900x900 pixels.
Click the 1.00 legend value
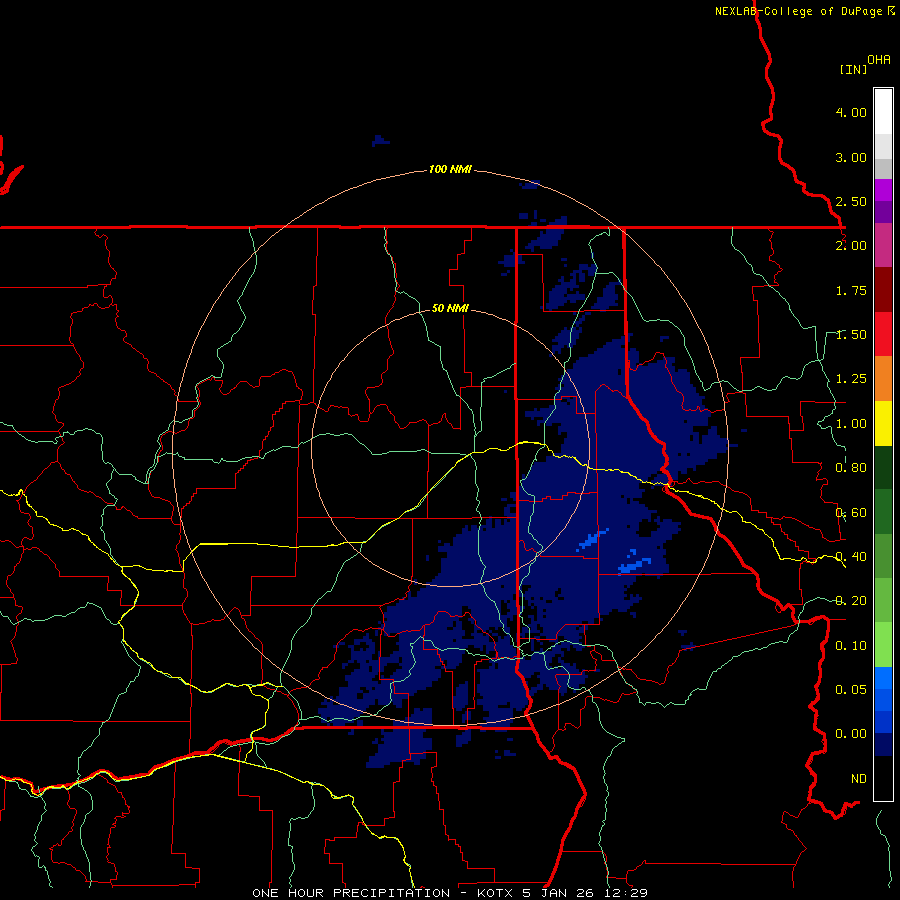[x=851, y=424]
